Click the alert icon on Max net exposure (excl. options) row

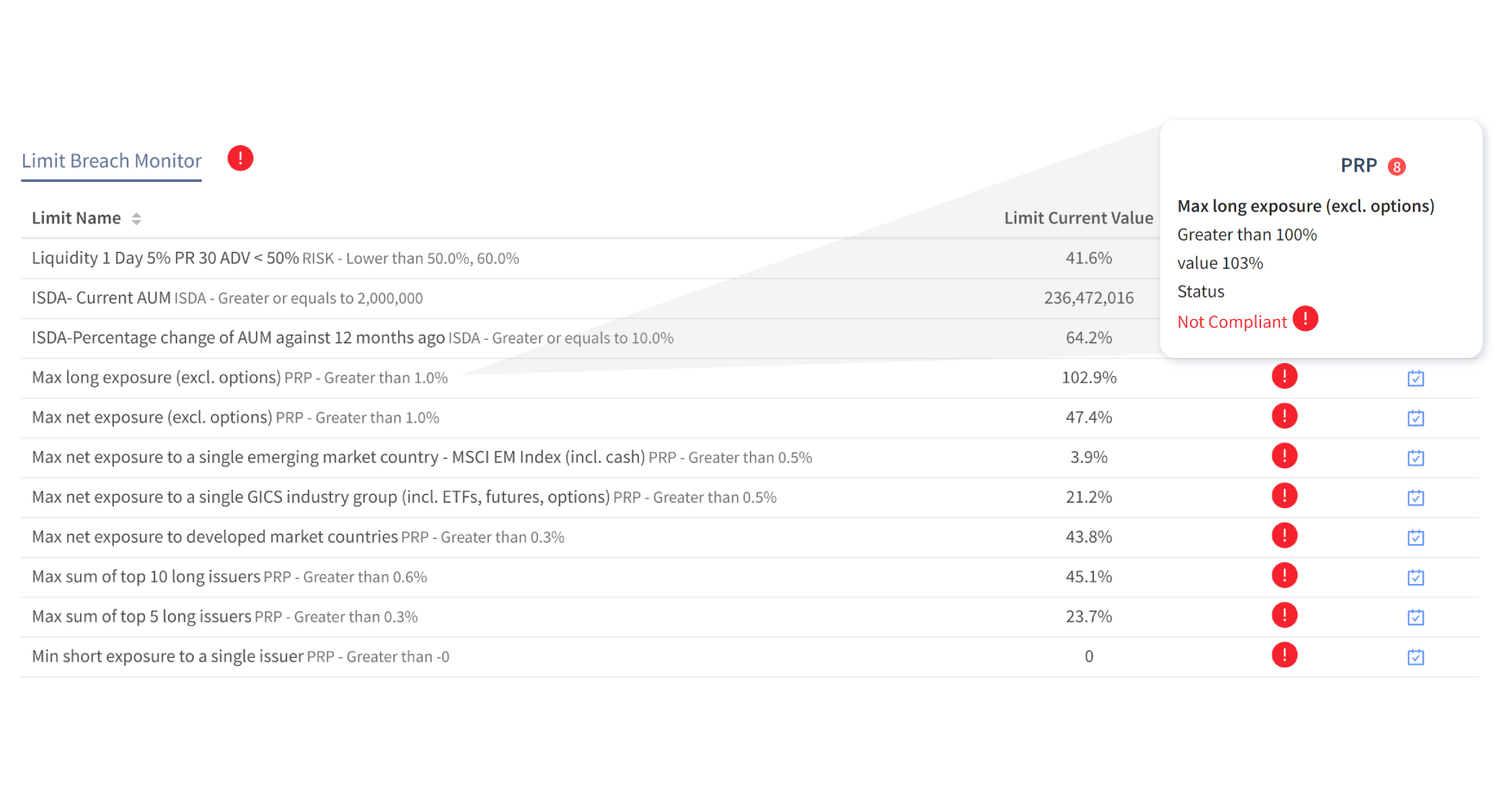(x=1284, y=416)
